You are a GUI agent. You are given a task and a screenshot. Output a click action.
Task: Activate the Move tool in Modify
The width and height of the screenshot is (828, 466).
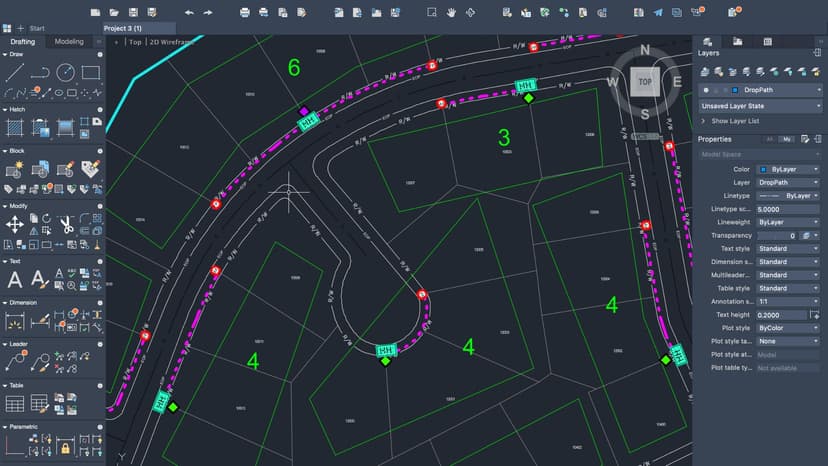[15, 225]
